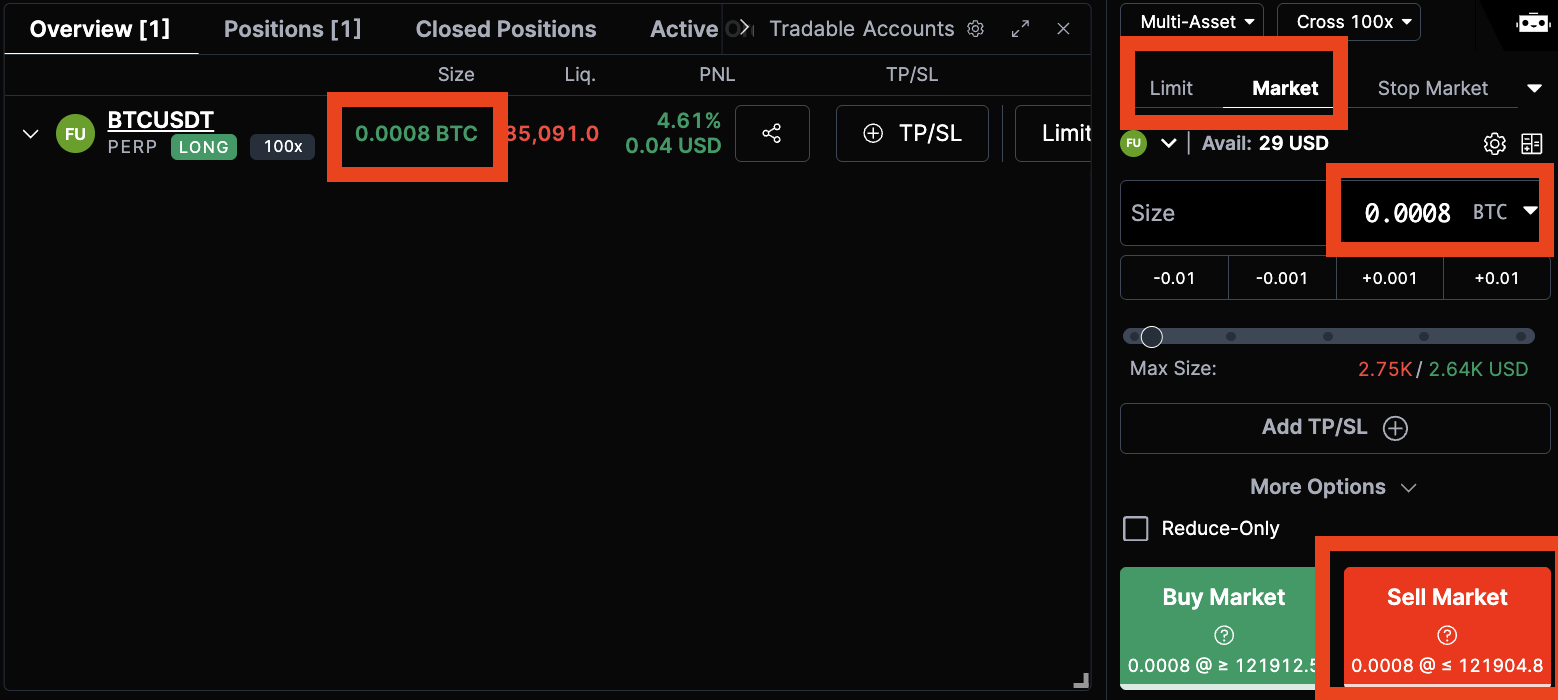Click the robot icon in the top right corner

[1533, 24]
